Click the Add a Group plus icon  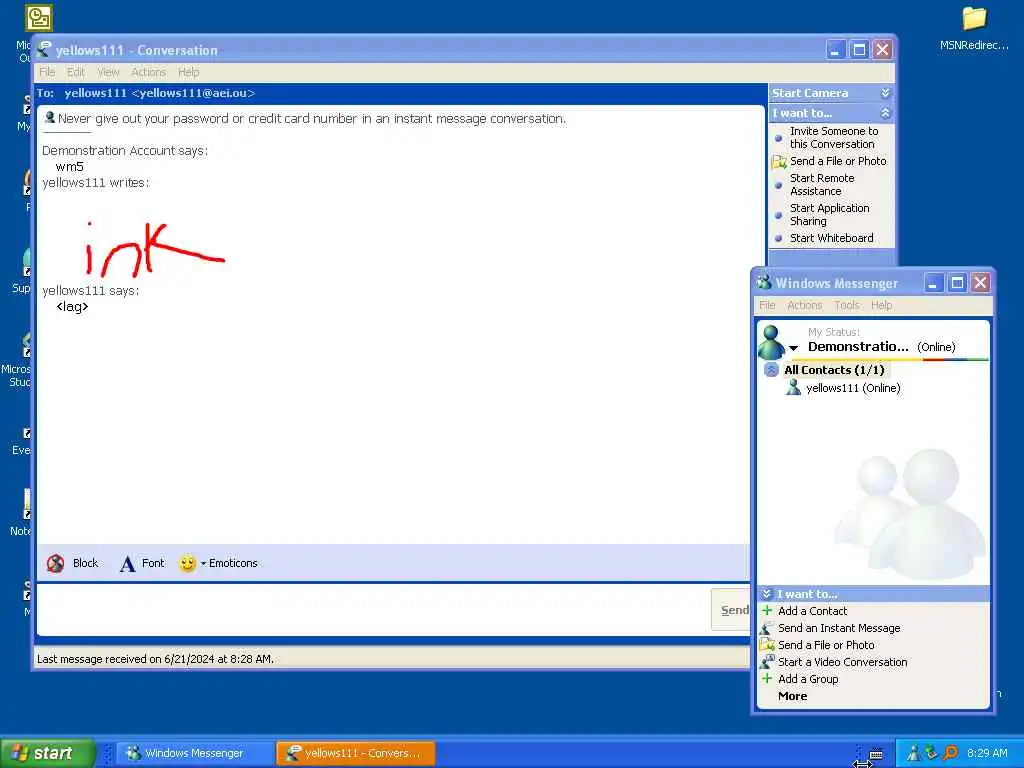pyautogui.click(x=767, y=679)
